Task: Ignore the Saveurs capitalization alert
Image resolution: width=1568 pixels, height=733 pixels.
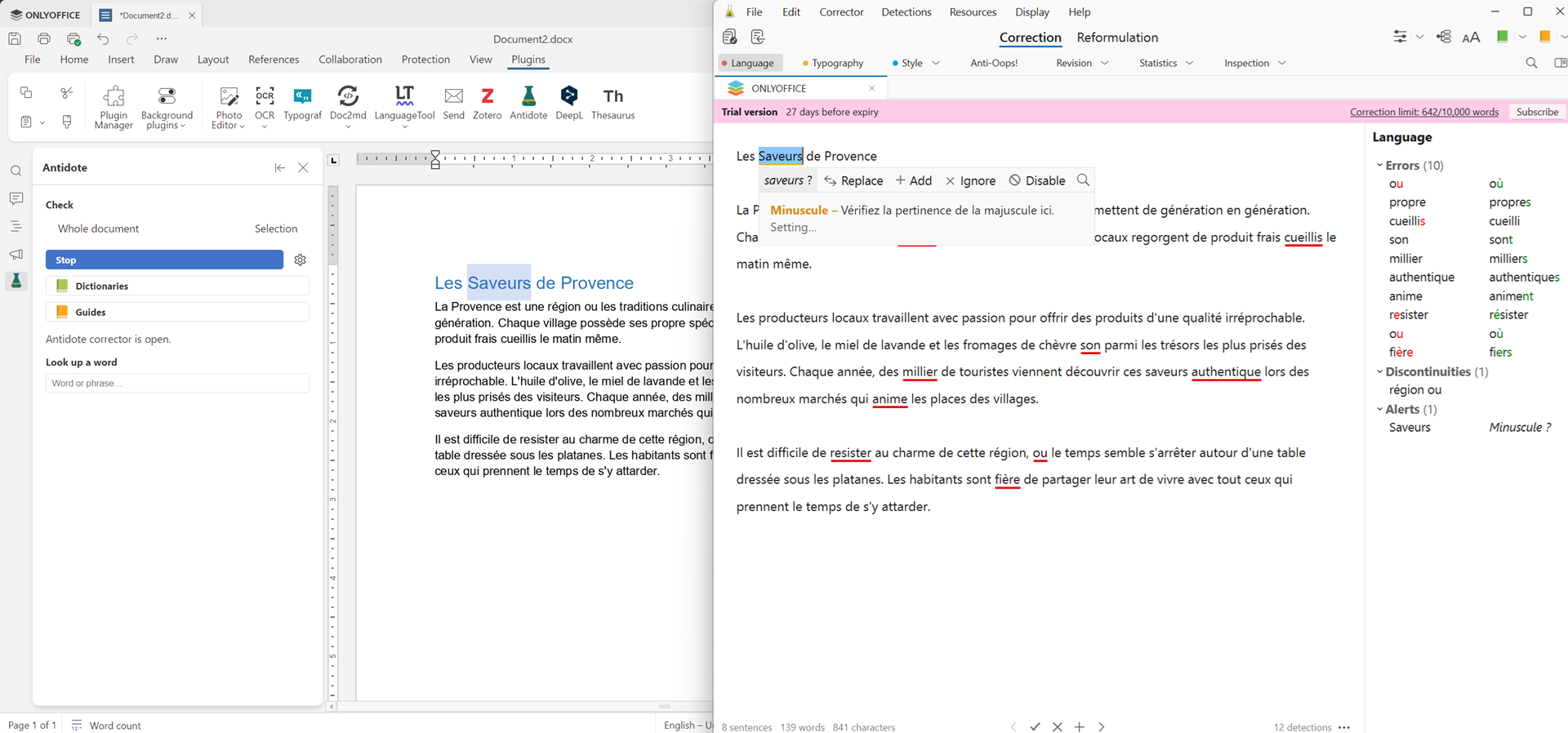Action: click(970, 180)
